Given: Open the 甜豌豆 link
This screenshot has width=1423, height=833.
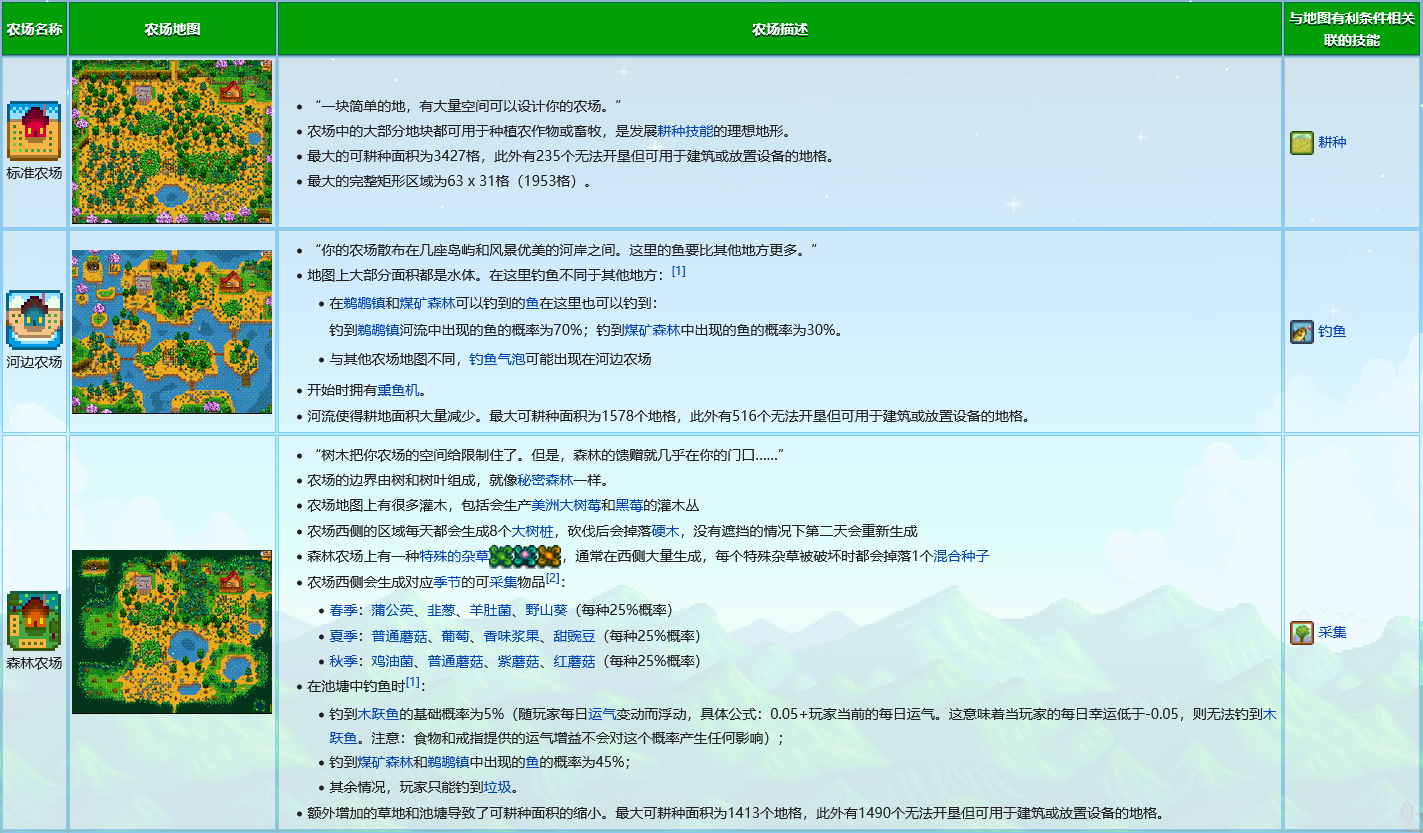Looking at the screenshot, I should coord(574,636).
